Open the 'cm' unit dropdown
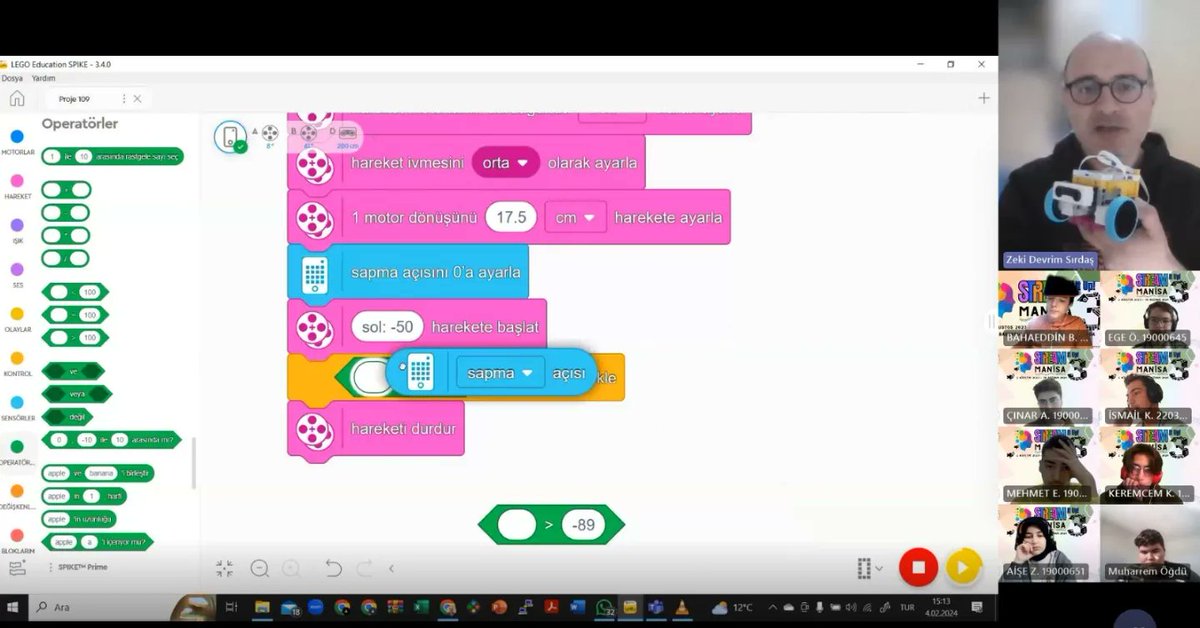The height and width of the screenshot is (628, 1200). (x=576, y=217)
